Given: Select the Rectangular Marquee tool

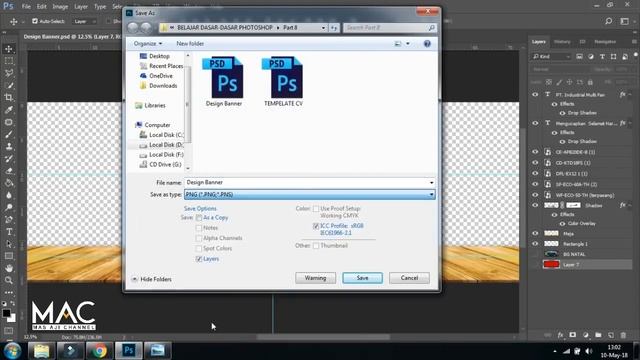Looking at the screenshot, I should 9,61.
